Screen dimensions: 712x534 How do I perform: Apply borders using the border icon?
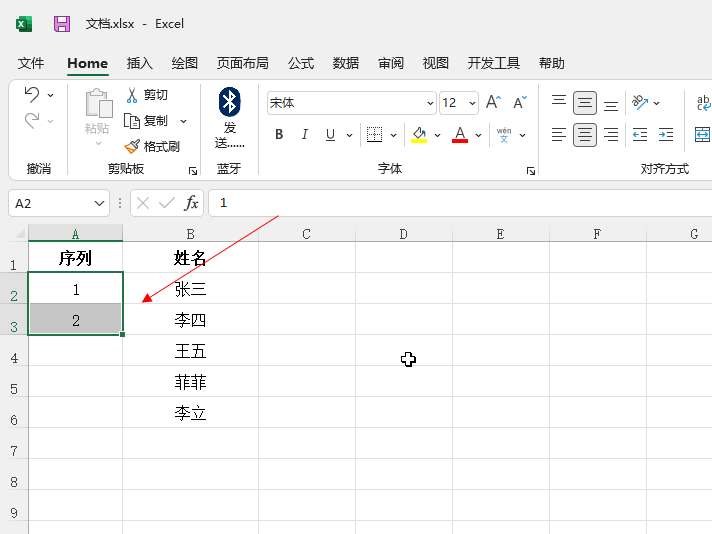click(x=374, y=134)
